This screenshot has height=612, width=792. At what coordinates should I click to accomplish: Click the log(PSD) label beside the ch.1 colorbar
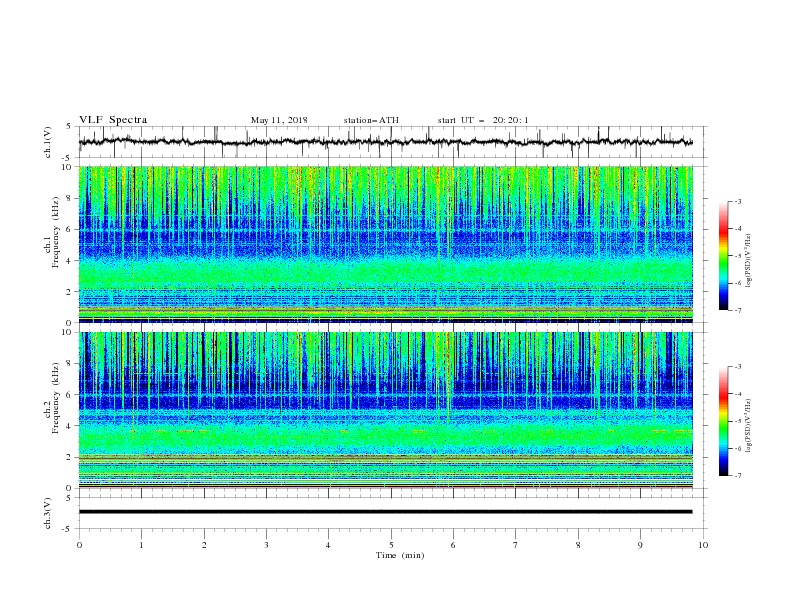point(748,261)
